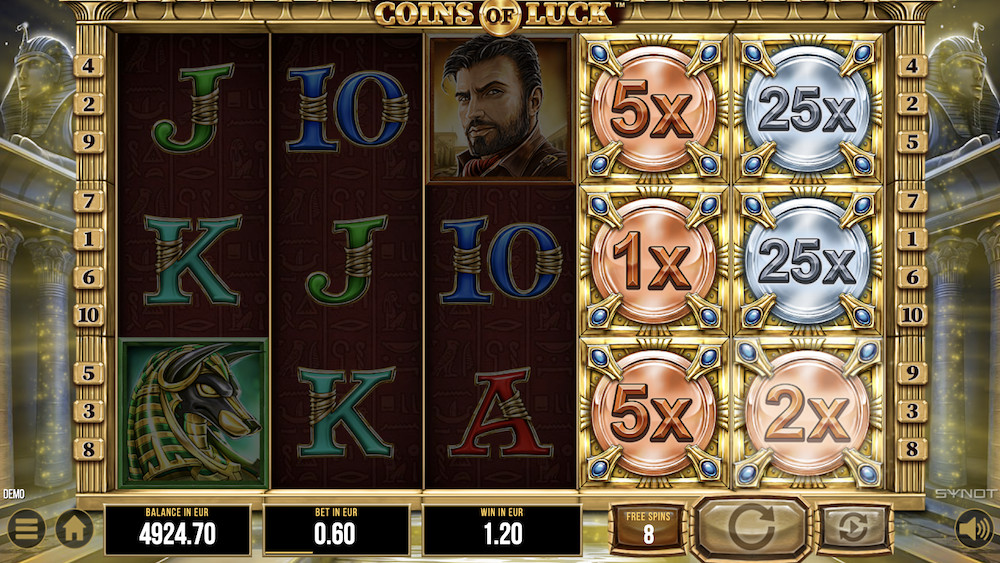Click the bronze 2x coin
This screenshot has height=563, width=1000.
807,413
